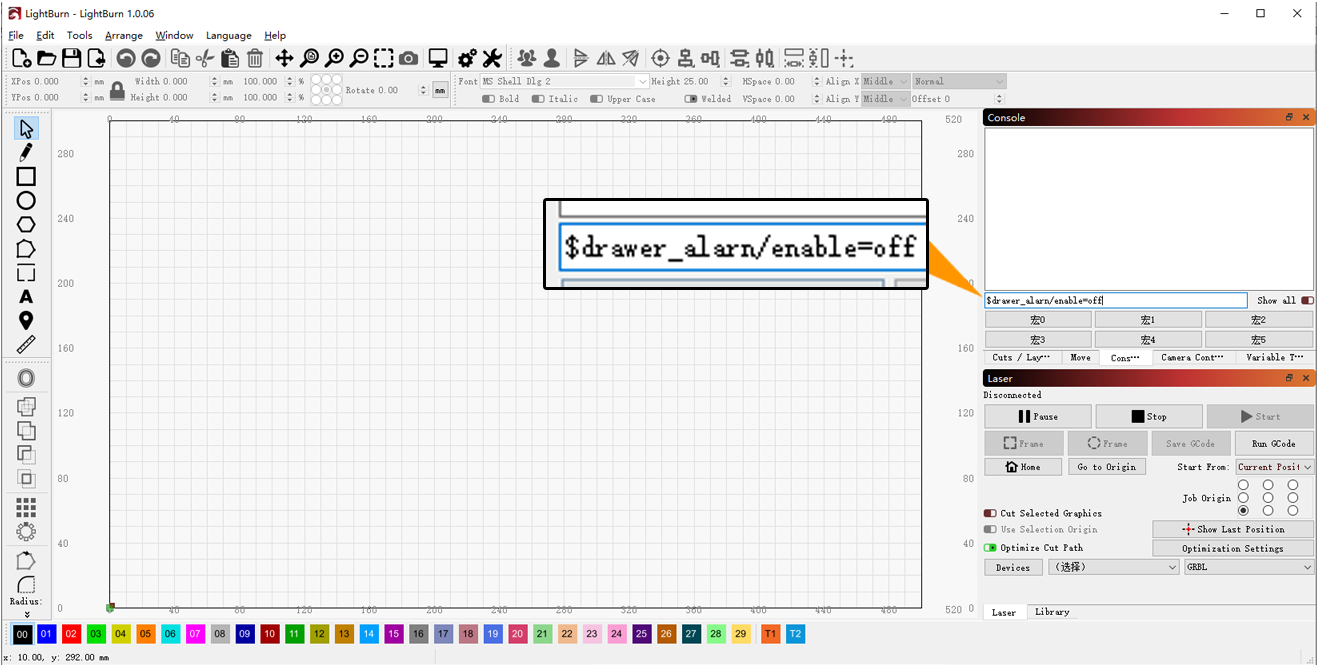Screen dimensions: 1318x665
Task: Open the Preview monitor icon
Action: coord(438,59)
